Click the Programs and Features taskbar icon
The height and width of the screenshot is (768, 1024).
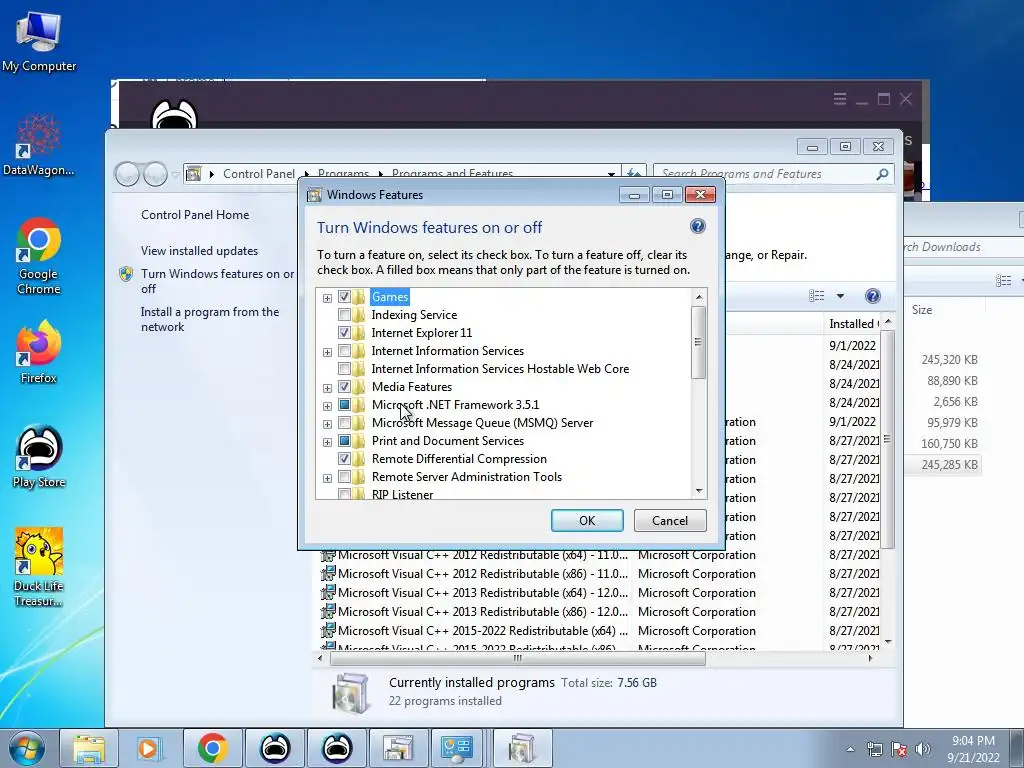point(522,748)
